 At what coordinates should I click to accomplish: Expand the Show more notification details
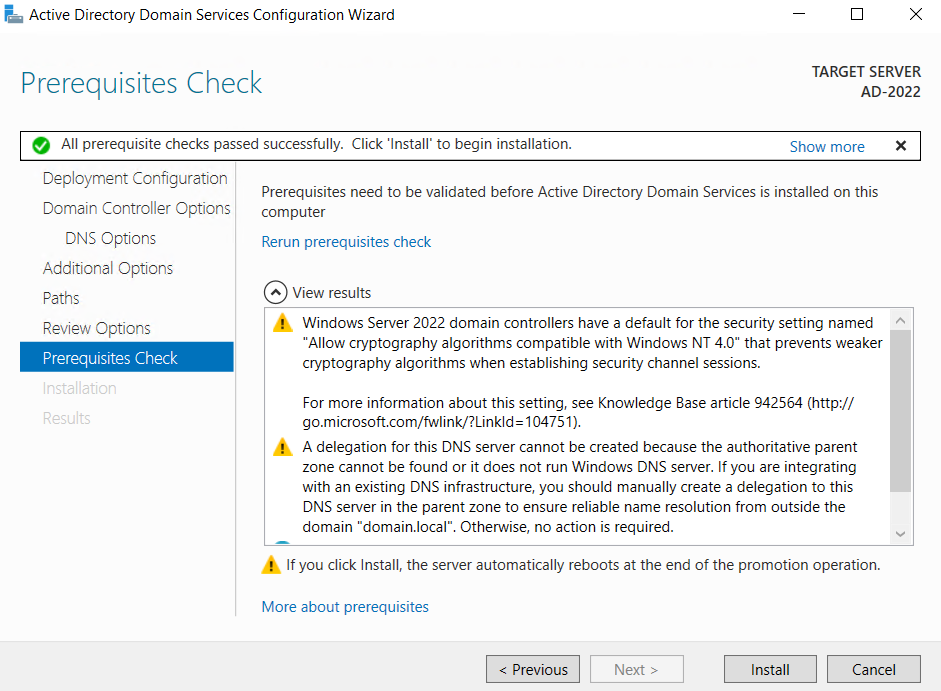tap(826, 146)
